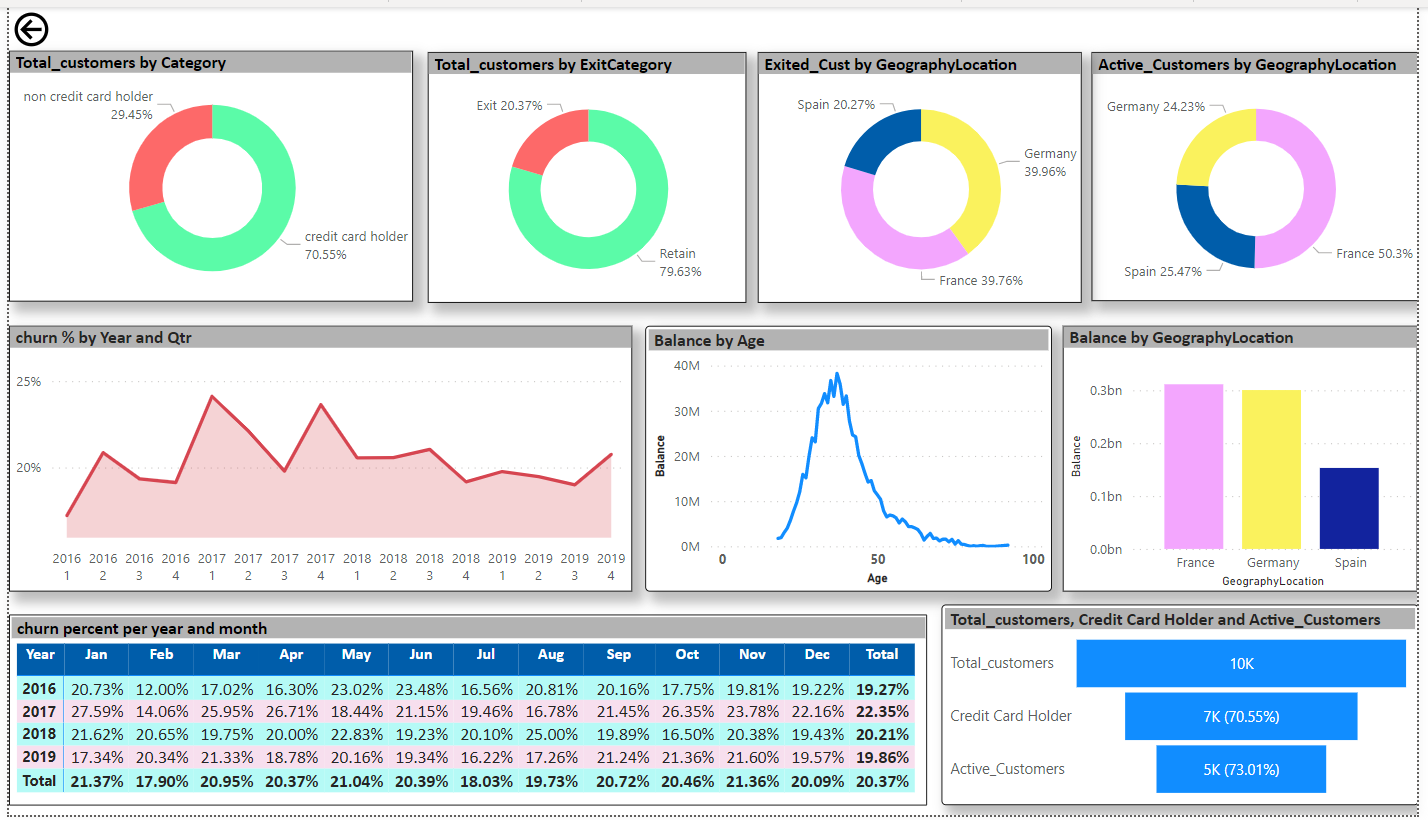Click the Active_Customers bar showing 5K
Screen dimensions: 1428x820
(1241, 769)
